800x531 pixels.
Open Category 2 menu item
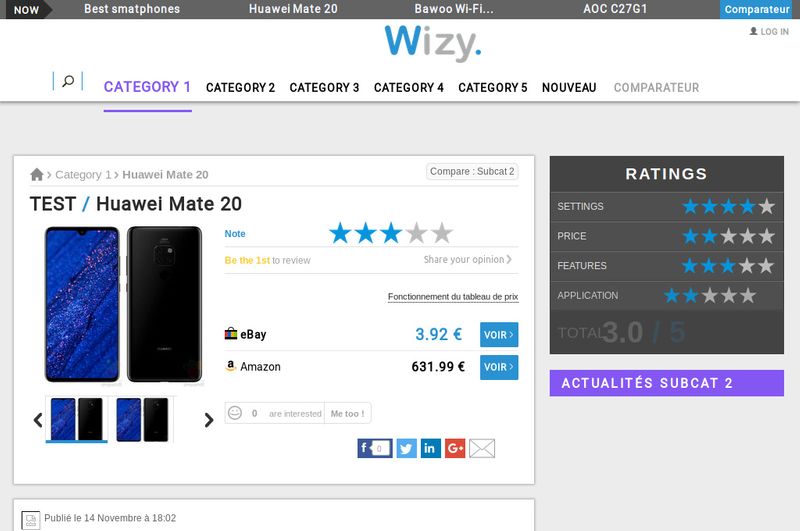point(240,88)
